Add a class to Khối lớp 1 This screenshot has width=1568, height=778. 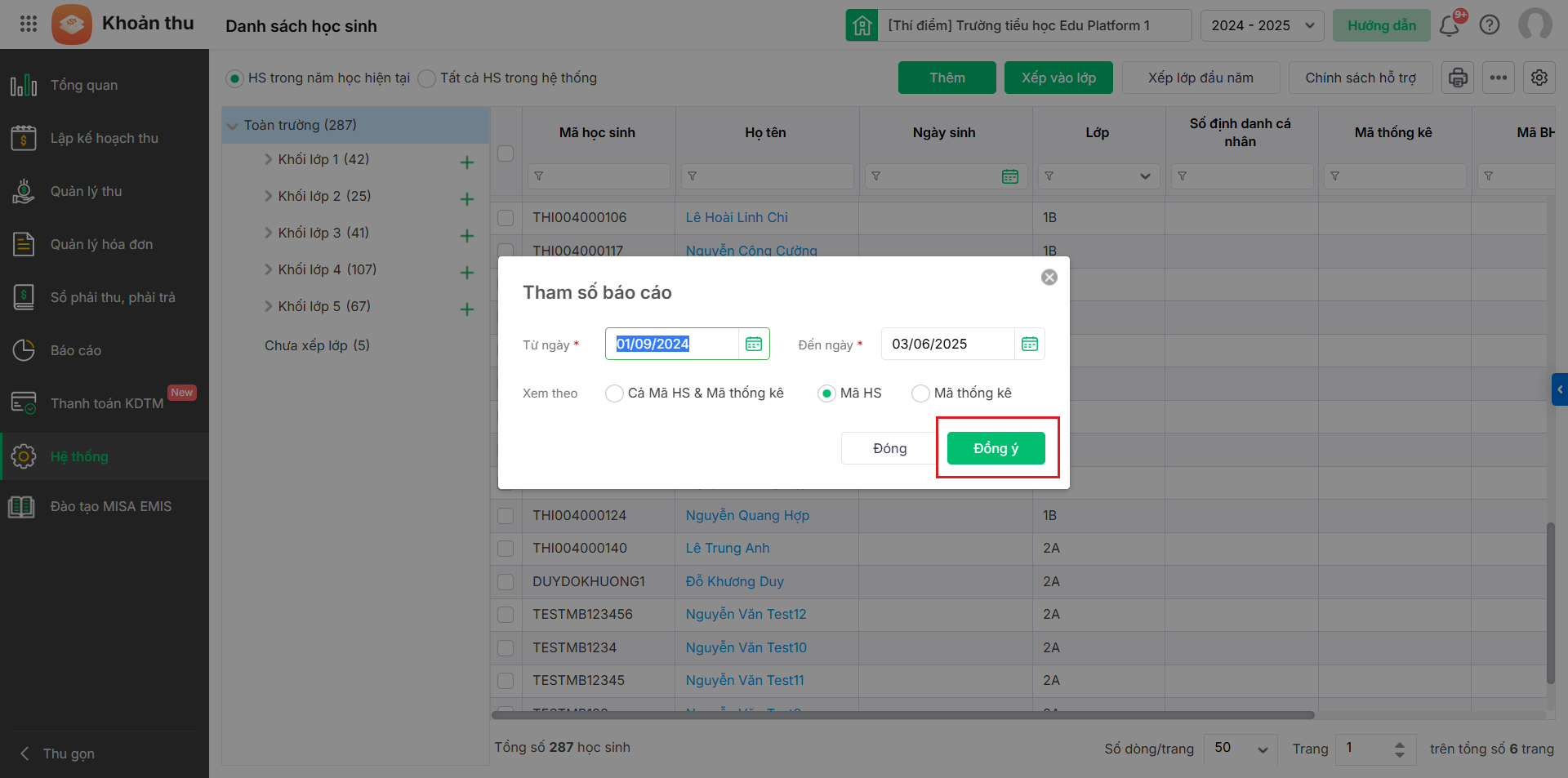(467, 162)
